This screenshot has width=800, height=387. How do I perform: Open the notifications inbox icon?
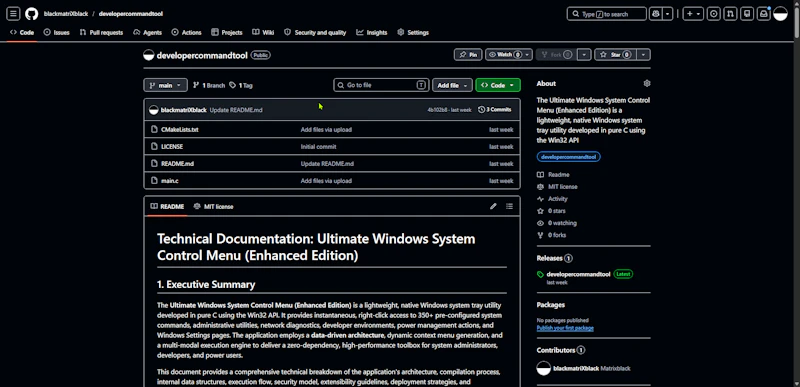tap(764, 14)
